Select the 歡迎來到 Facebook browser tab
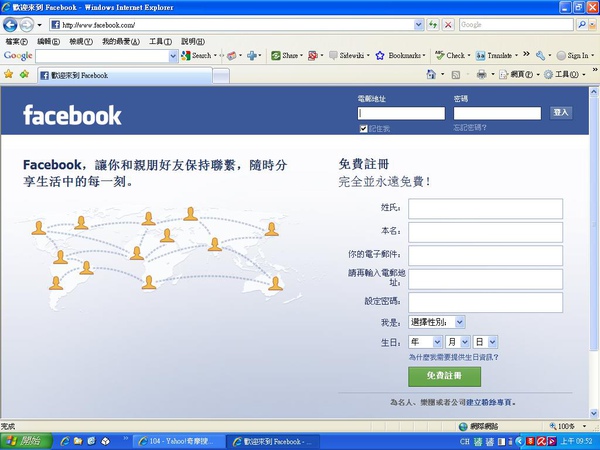The image size is (600, 450). [125, 75]
